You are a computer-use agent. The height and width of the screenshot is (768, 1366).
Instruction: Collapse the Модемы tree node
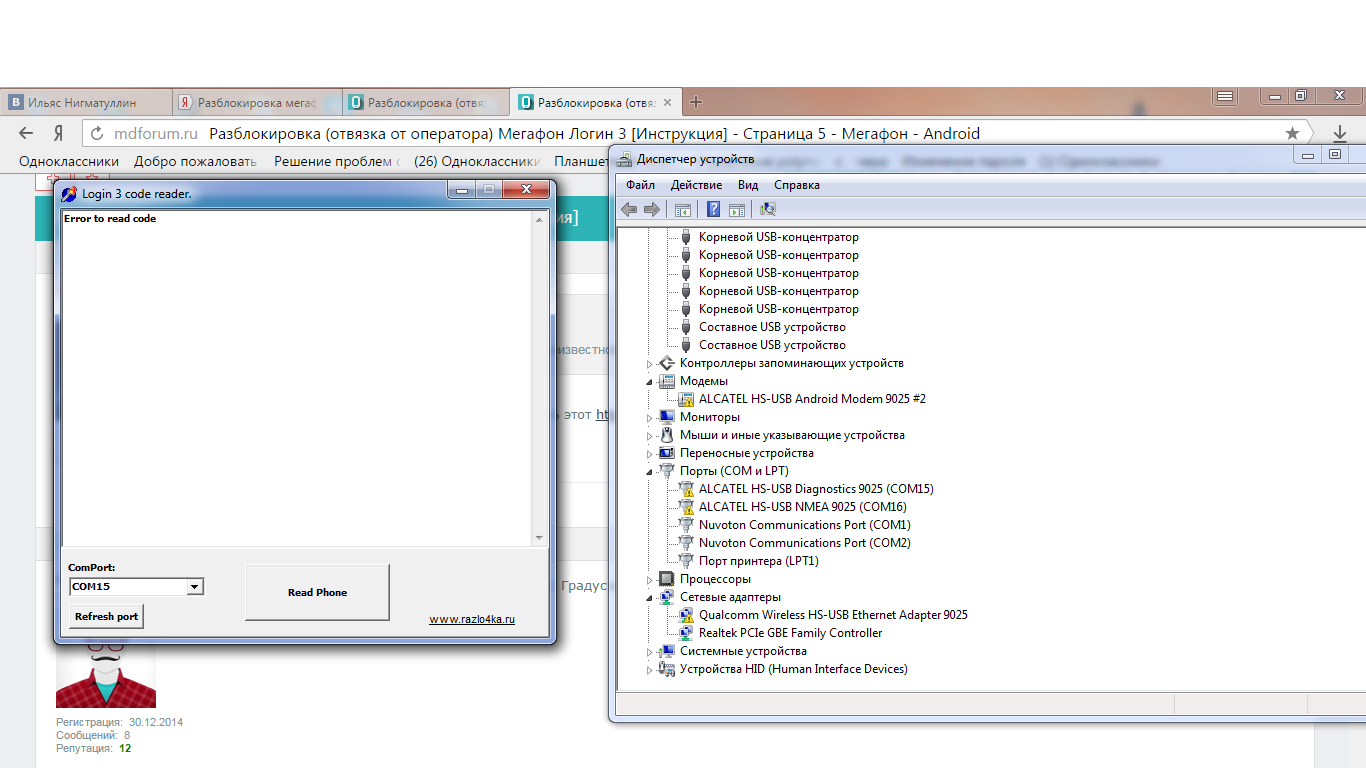click(x=650, y=382)
